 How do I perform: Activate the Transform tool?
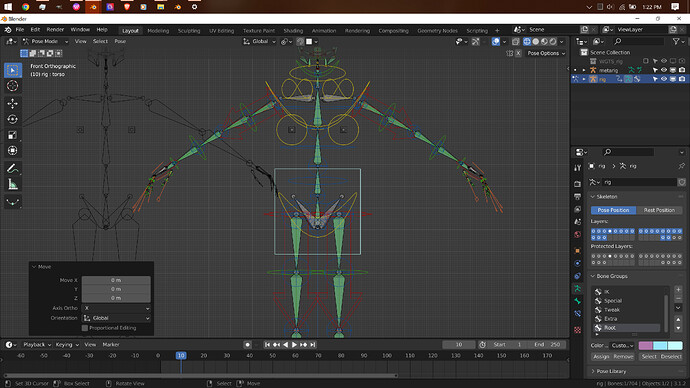[13, 150]
